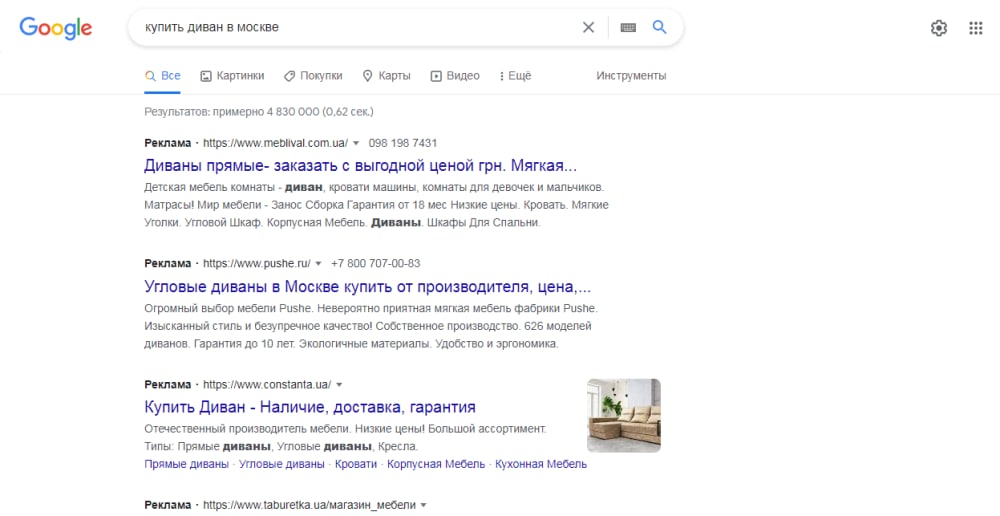Select the Все tab
The width and height of the screenshot is (1000, 516).
163,76
